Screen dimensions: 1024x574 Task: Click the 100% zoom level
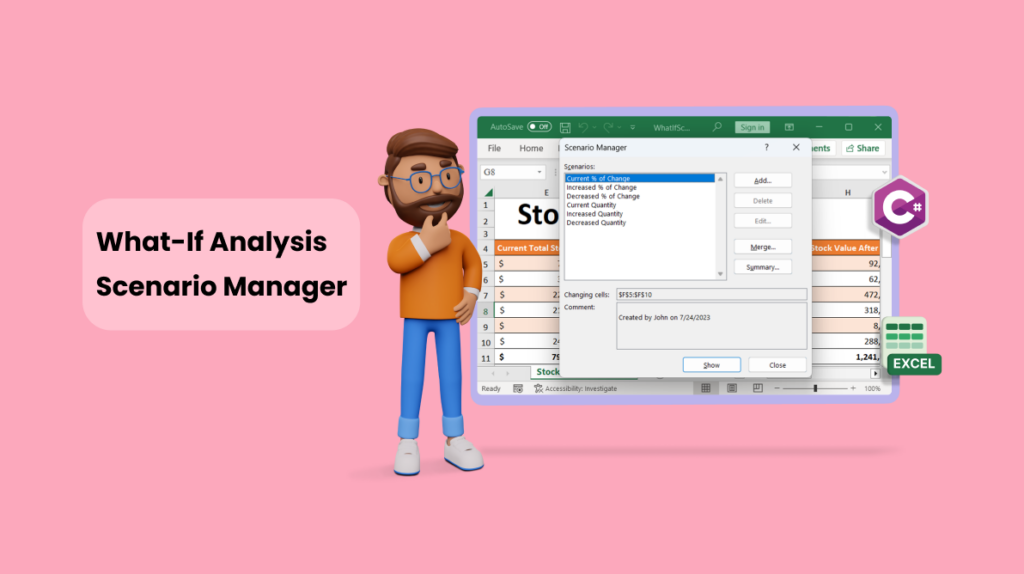pyautogui.click(x=872, y=389)
